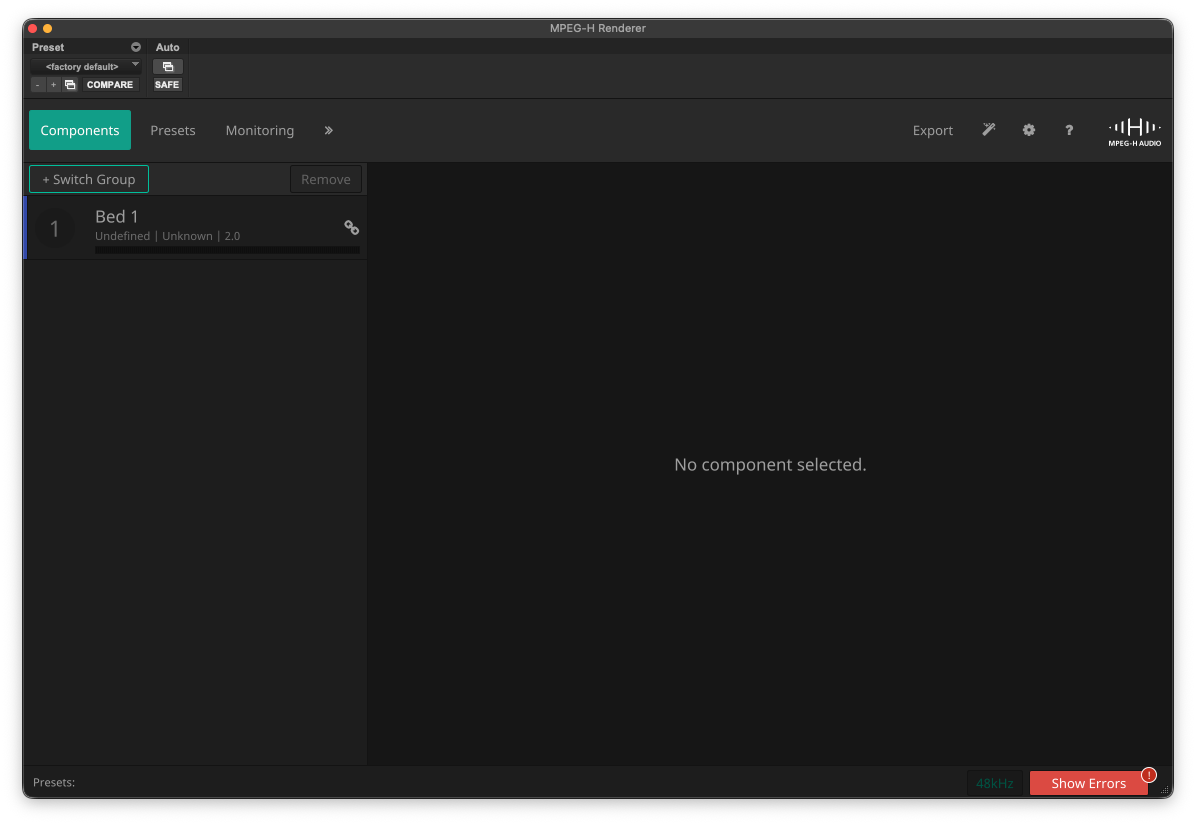Click the link icon on Bed 1

click(352, 227)
